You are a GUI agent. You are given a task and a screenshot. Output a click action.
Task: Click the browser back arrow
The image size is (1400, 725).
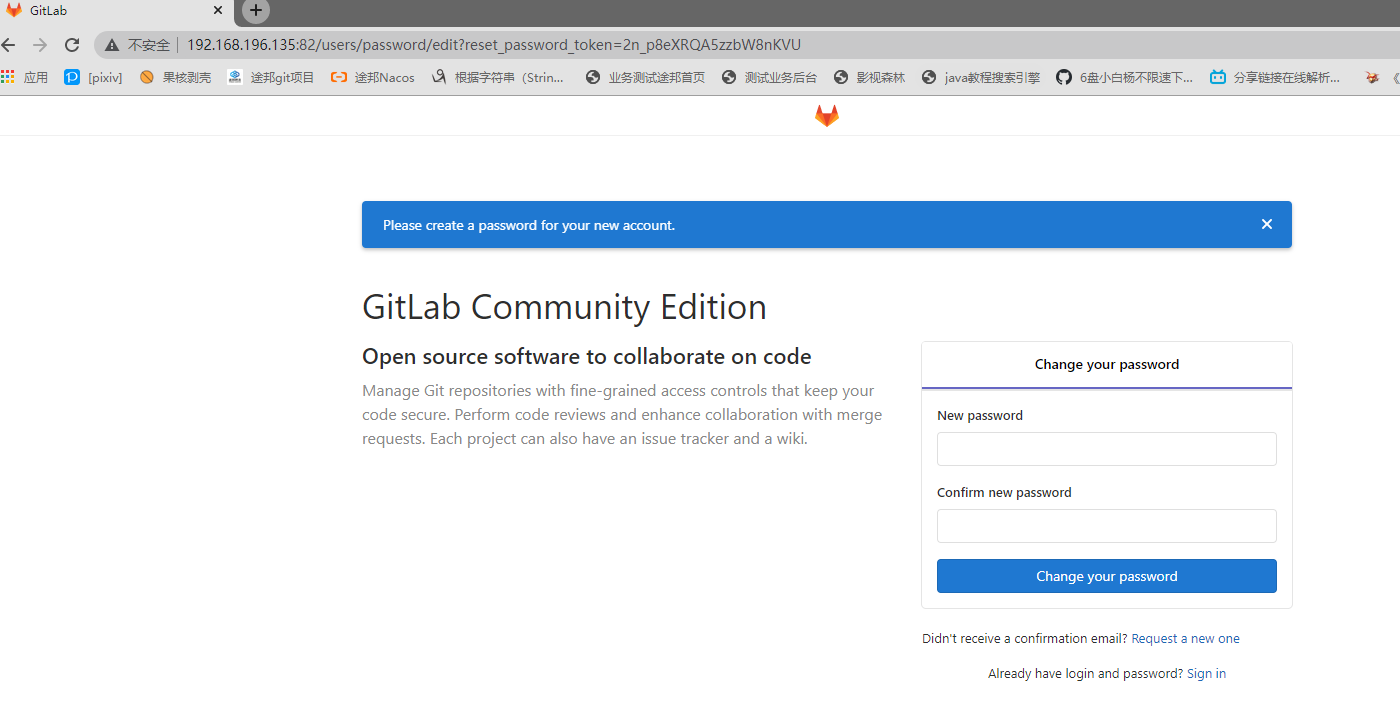click(9, 45)
